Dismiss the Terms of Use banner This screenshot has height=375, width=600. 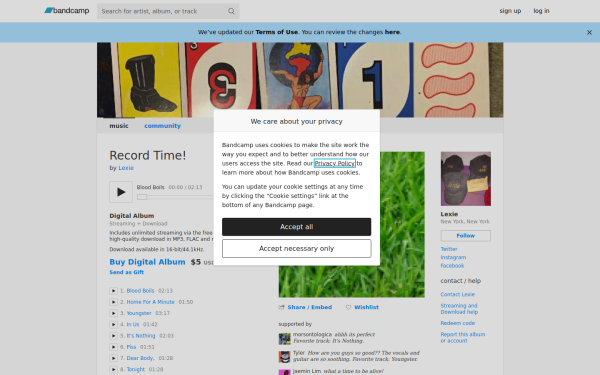pos(589,33)
